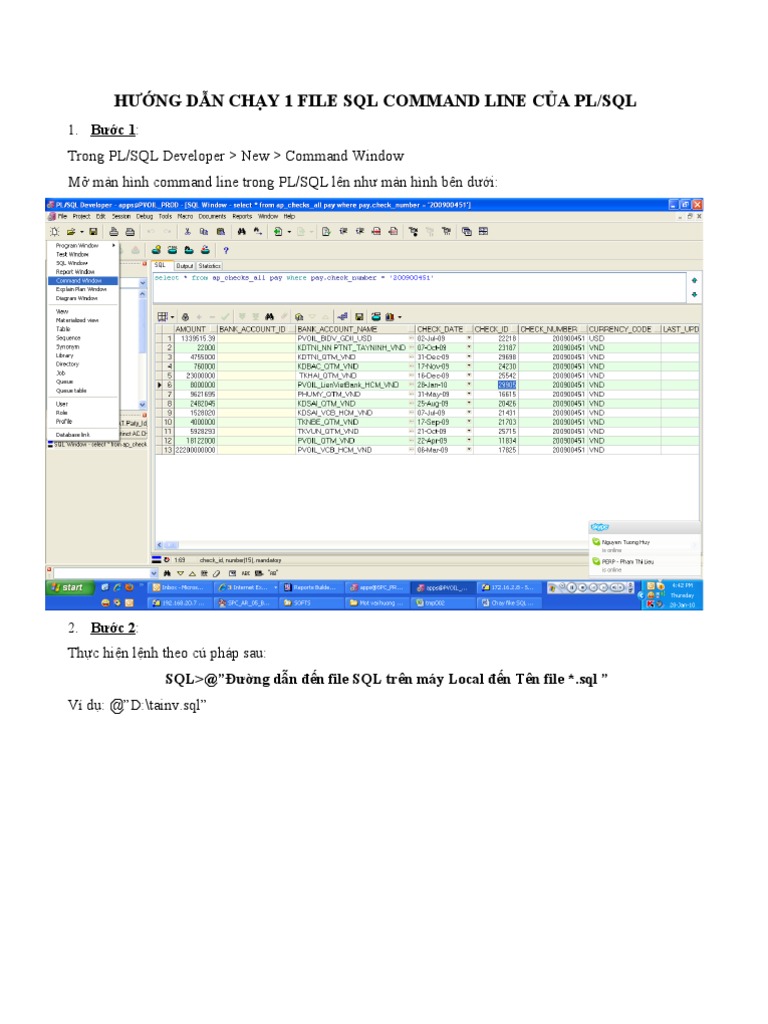The image size is (768, 1024).
Task: Click the taskbar clock showing 4:42 PM
Action: tap(682, 586)
